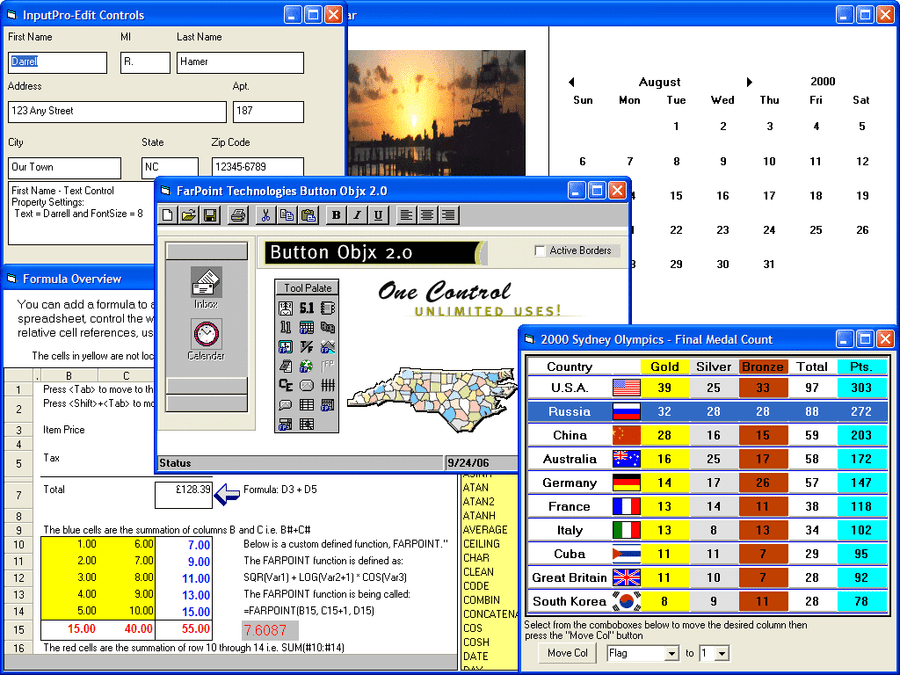Select COMBIN in the yellow function list
This screenshot has width=900, height=675.
(481, 600)
